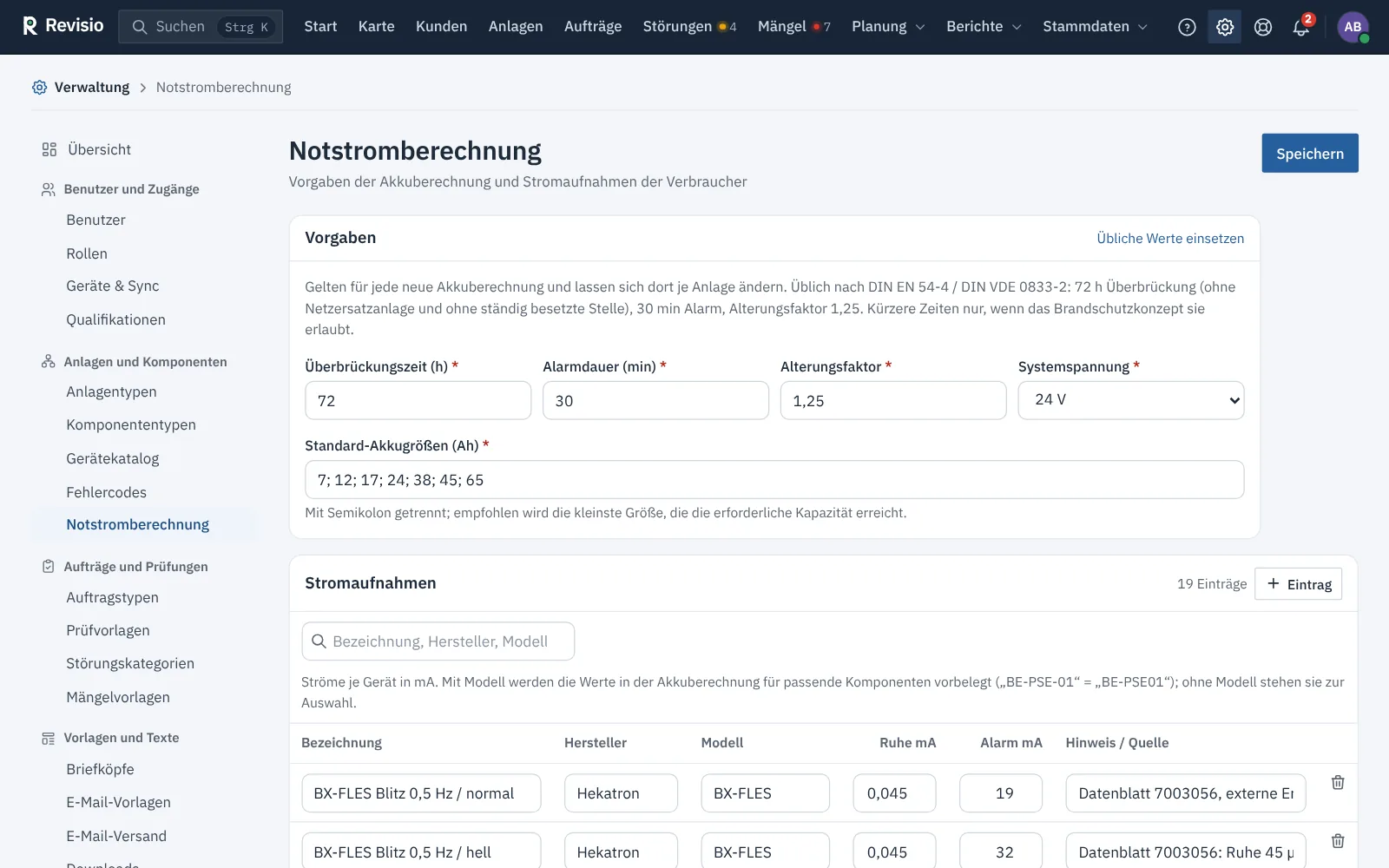Screen dimensions: 1389x868
Task: Click the Benutzer und Zugänge group icon
Action: point(49,189)
